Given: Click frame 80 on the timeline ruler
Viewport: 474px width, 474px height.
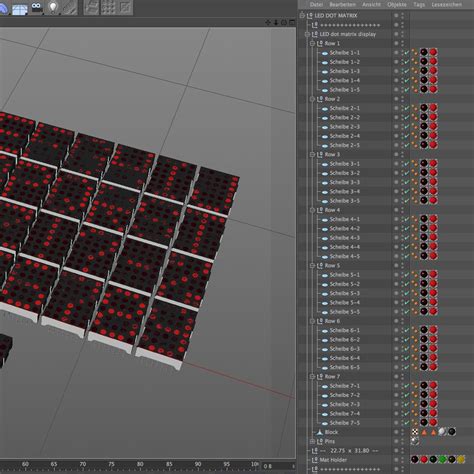Looking at the screenshot, I should (x=140, y=464).
